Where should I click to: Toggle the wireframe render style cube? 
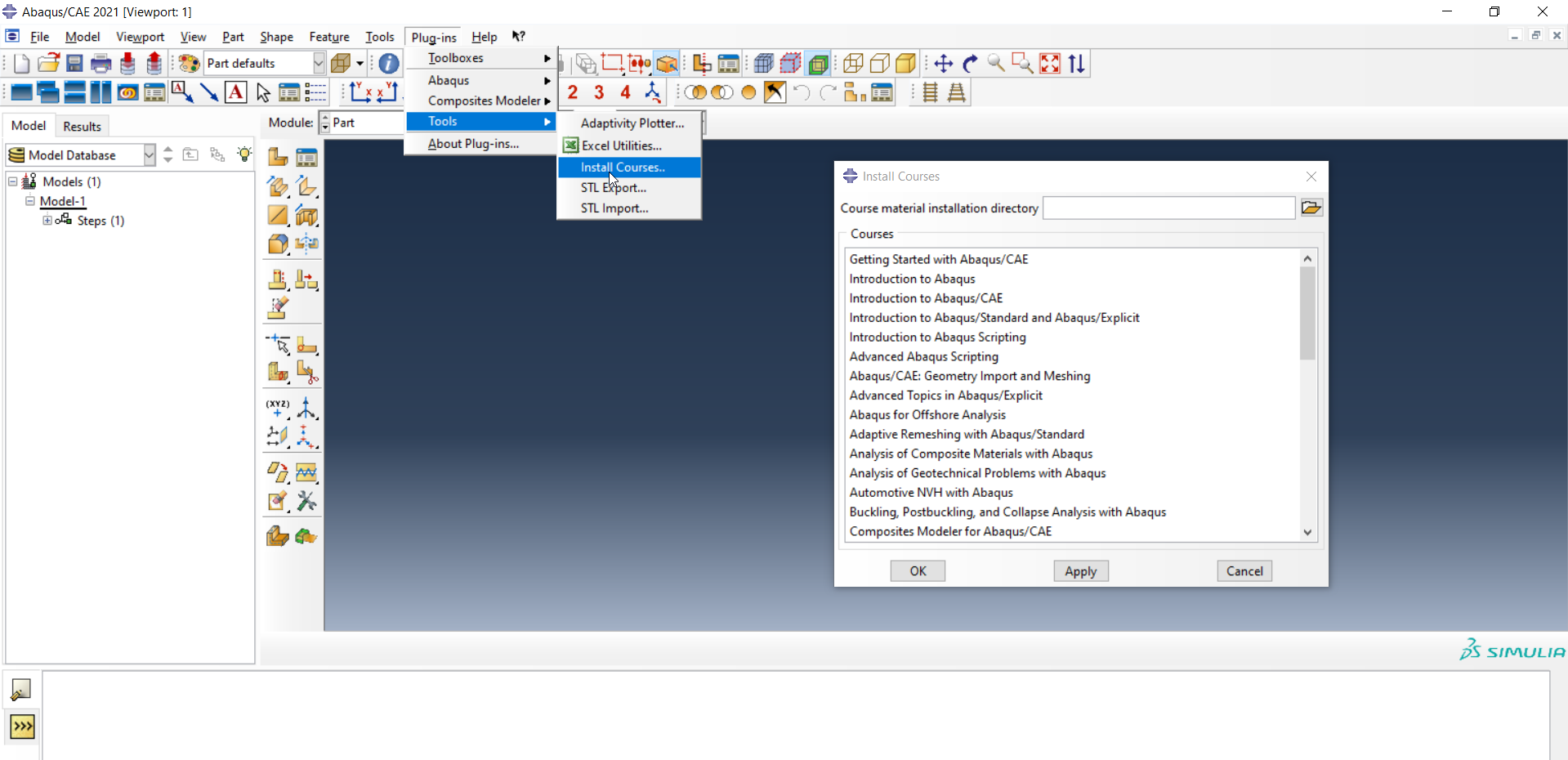pos(852,64)
